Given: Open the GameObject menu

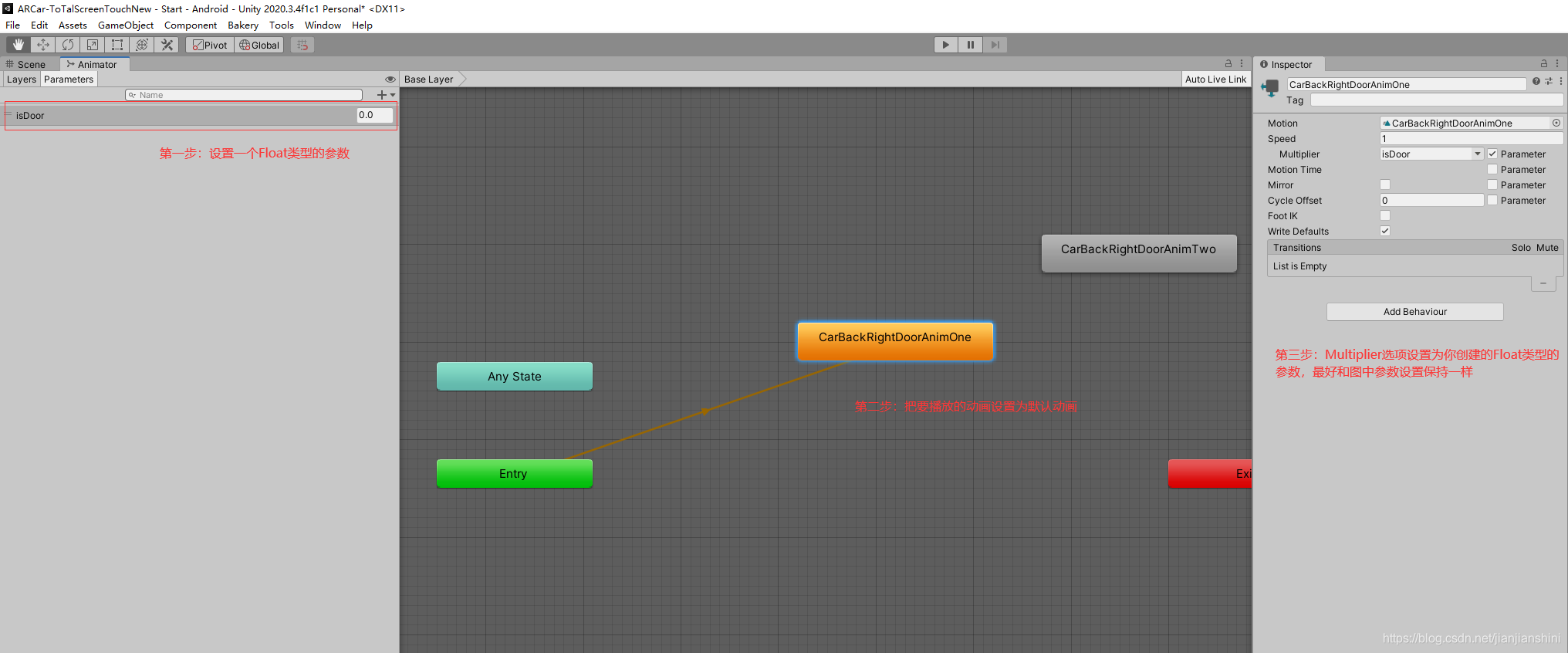Looking at the screenshot, I should click(126, 25).
